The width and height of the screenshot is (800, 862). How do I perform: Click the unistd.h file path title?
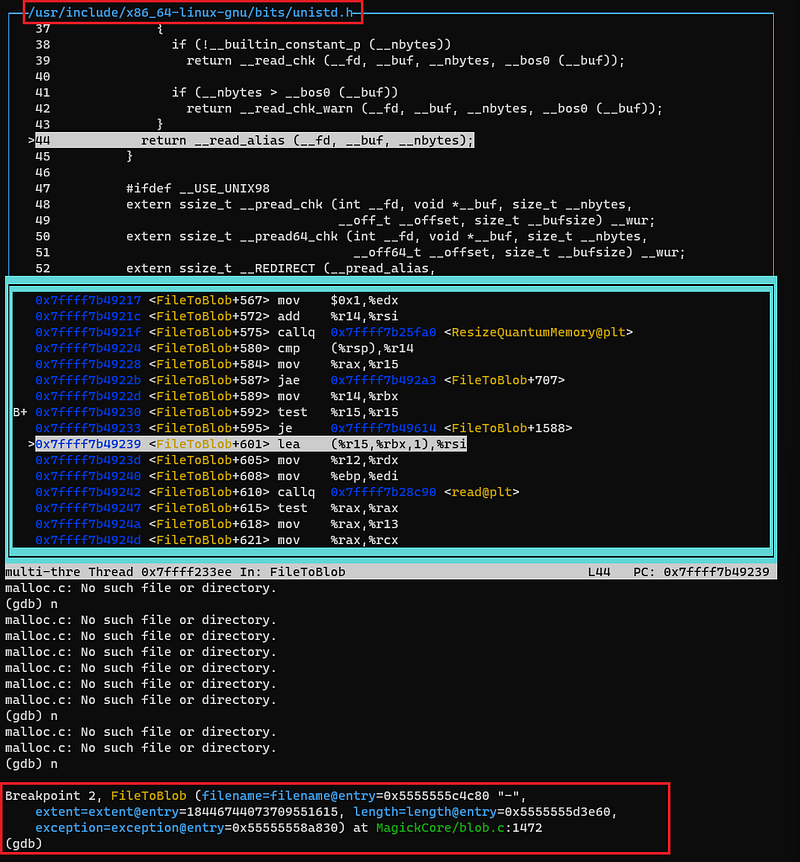coord(193,12)
